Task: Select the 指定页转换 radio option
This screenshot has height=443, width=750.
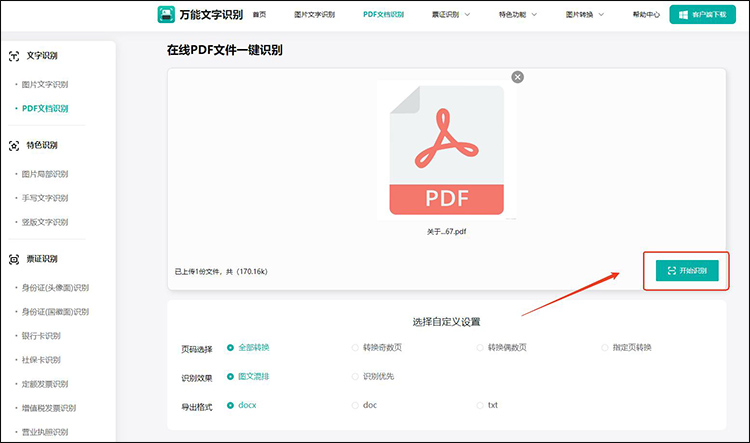Action: pos(627,347)
